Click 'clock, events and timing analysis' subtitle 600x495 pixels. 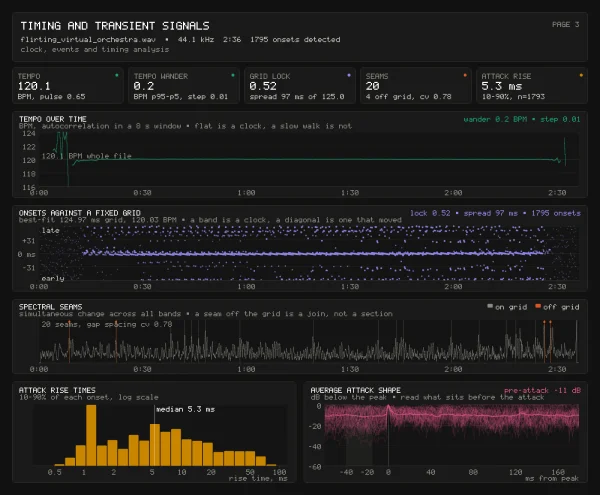coord(95,49)
